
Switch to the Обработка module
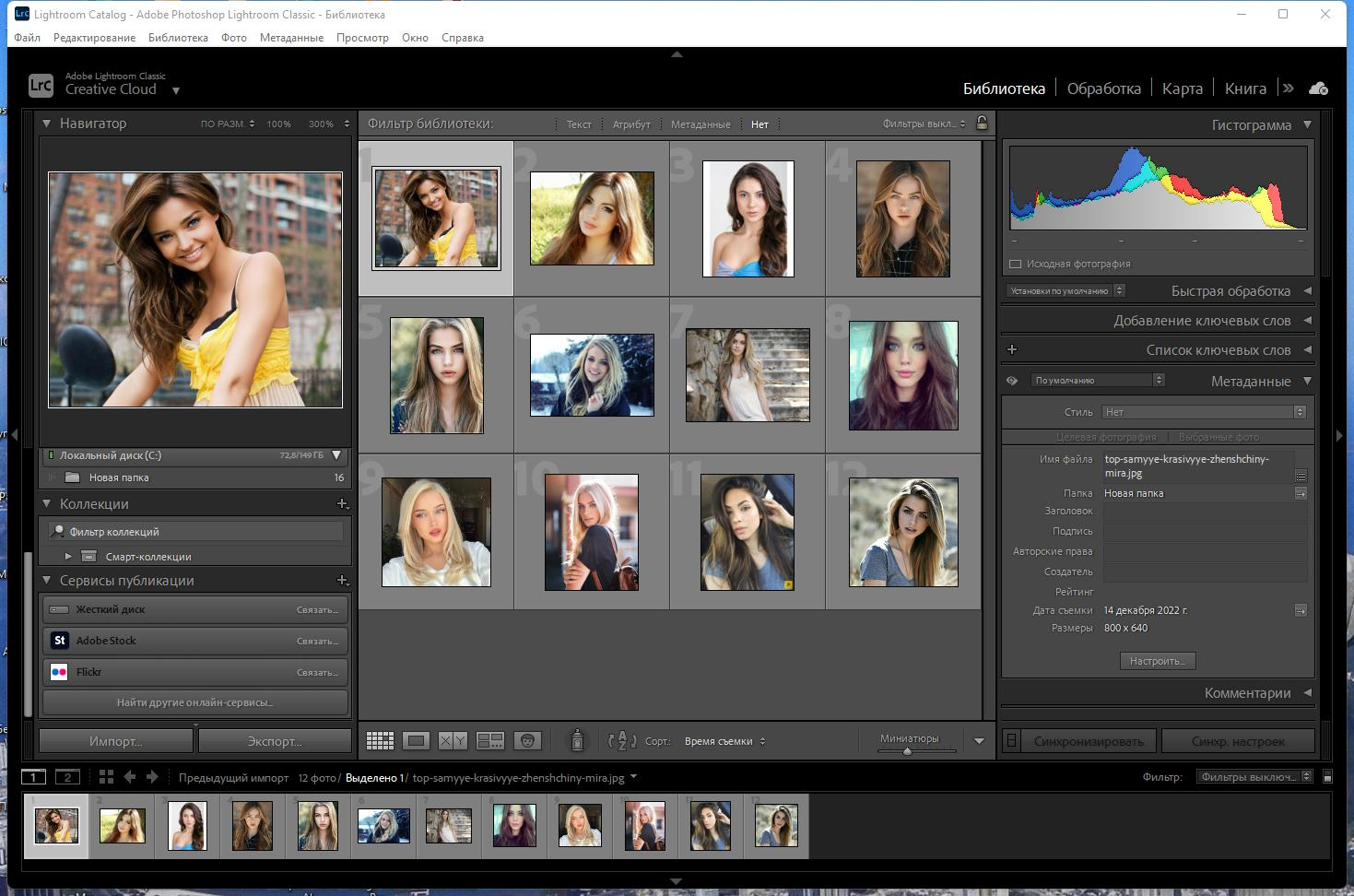pyautogui.click(x=1103, y=88)
